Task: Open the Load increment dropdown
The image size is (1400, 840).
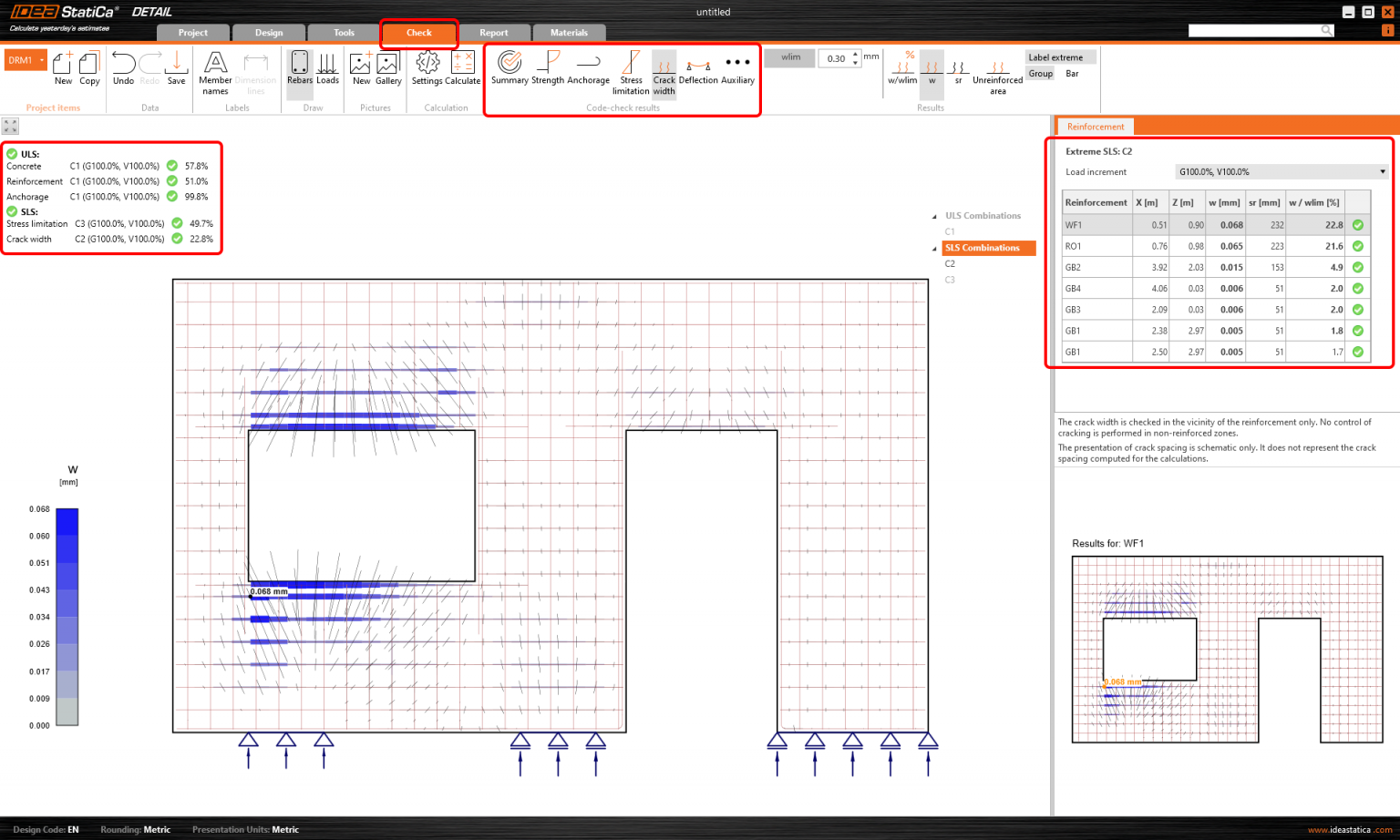Action: 1280,171
